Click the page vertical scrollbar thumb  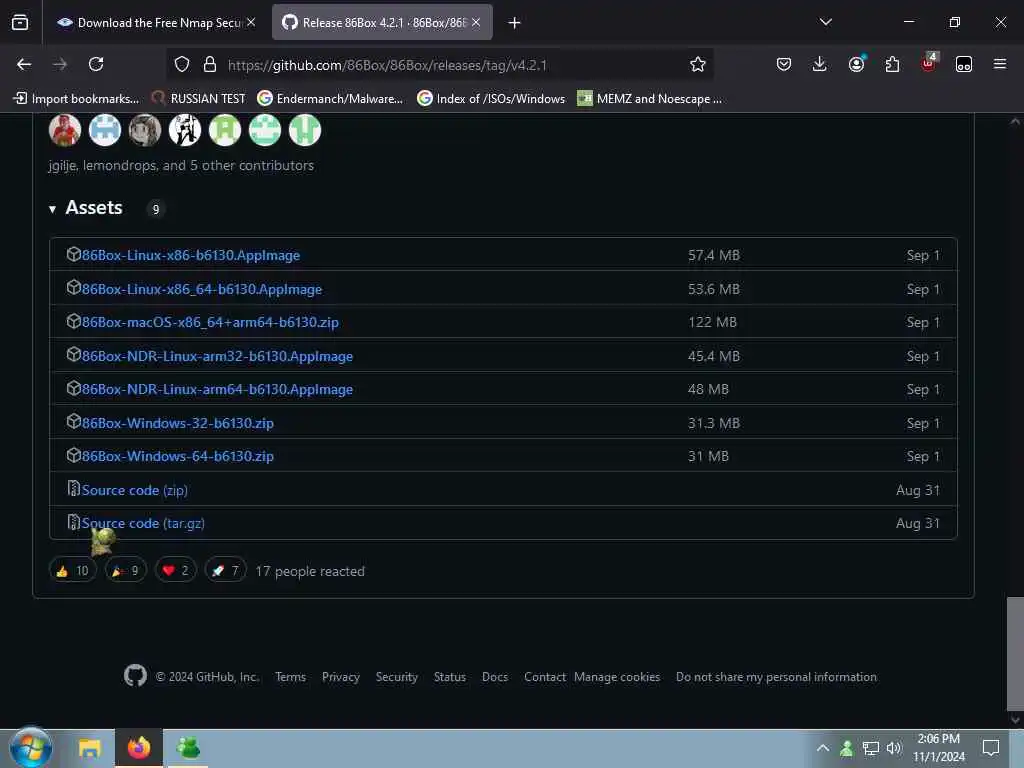point(1015,653)
